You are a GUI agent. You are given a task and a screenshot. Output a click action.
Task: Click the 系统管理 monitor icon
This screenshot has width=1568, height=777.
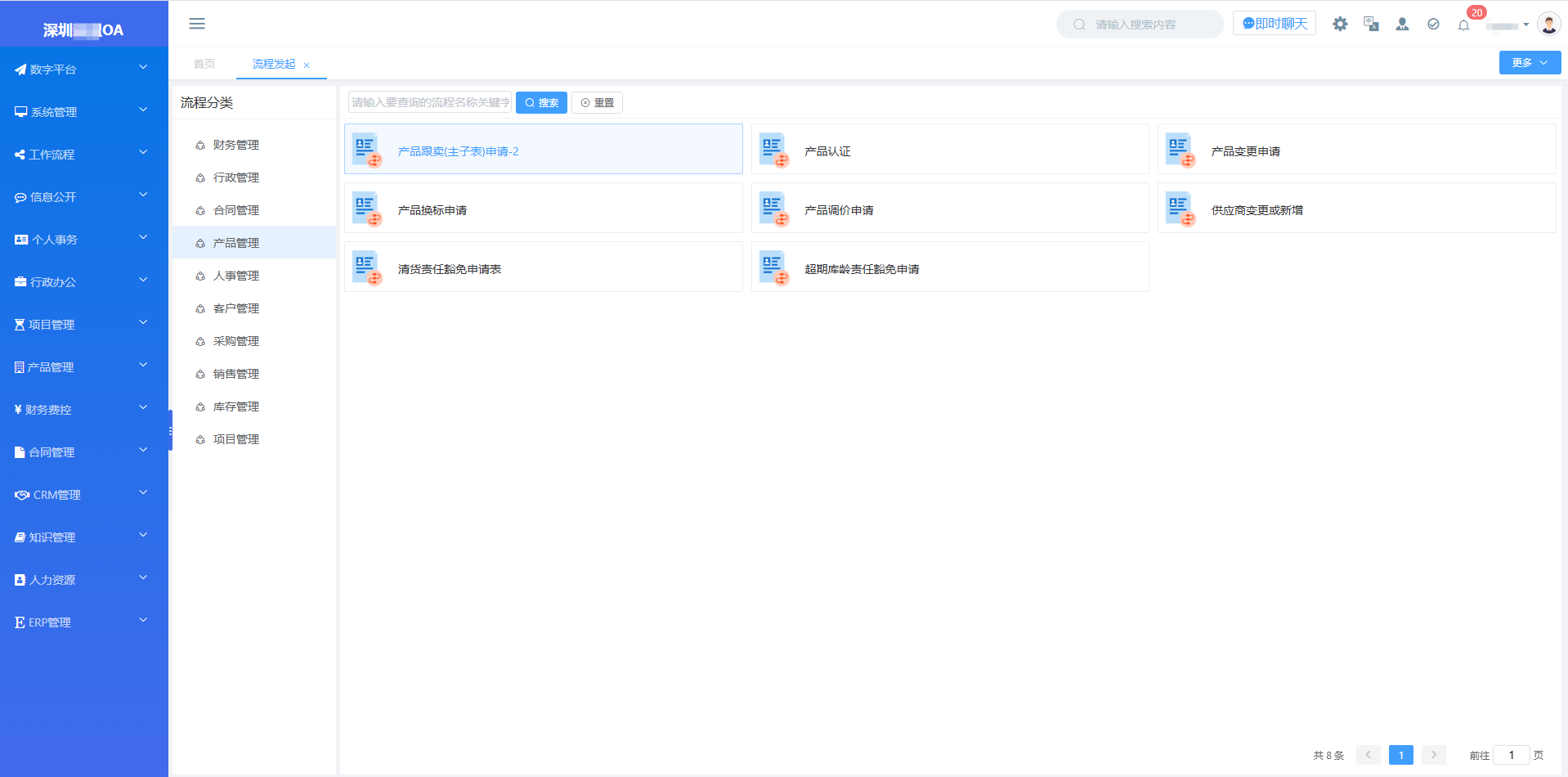click(20, 112)
